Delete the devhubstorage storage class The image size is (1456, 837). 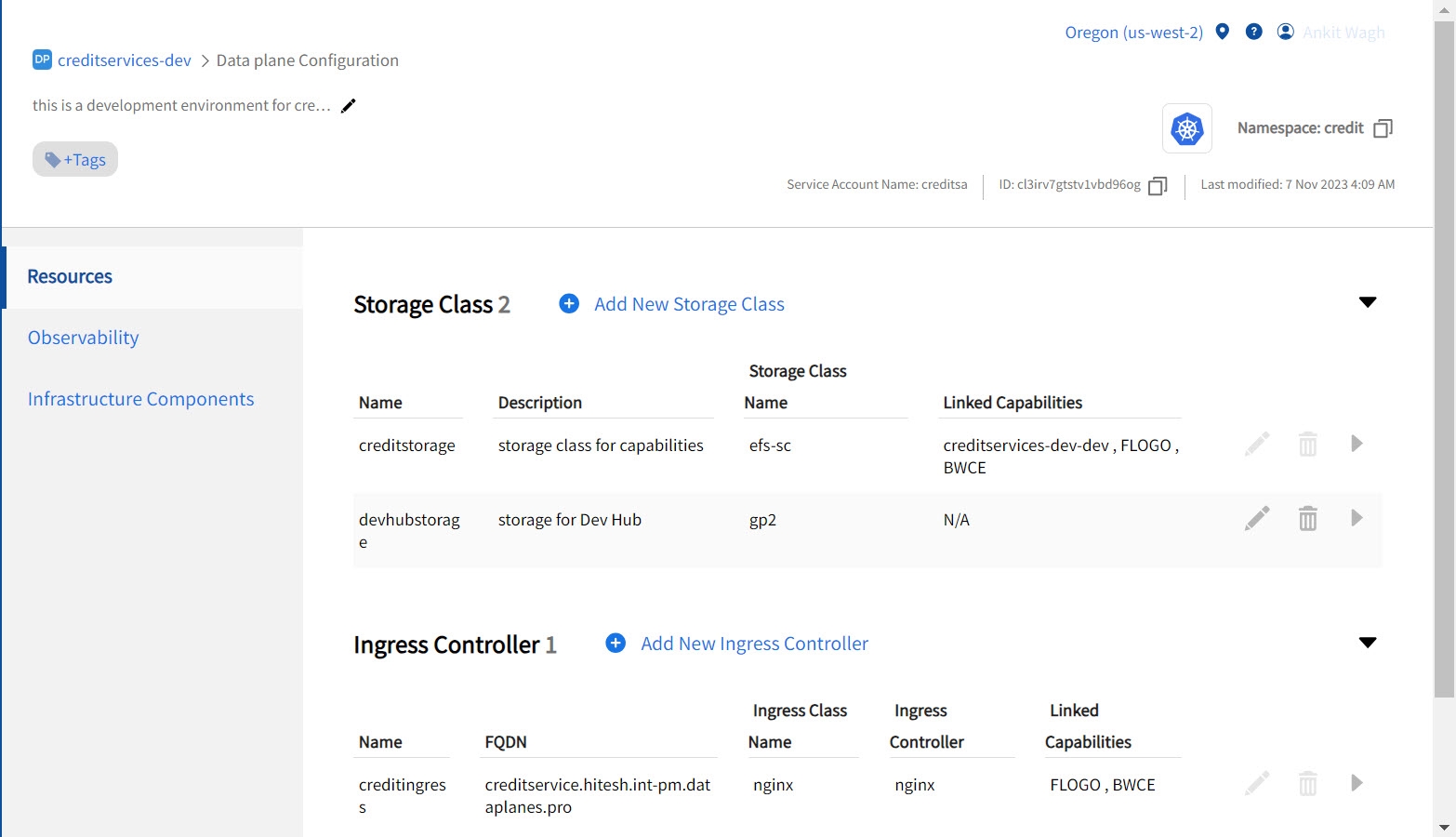[1307, 518]
